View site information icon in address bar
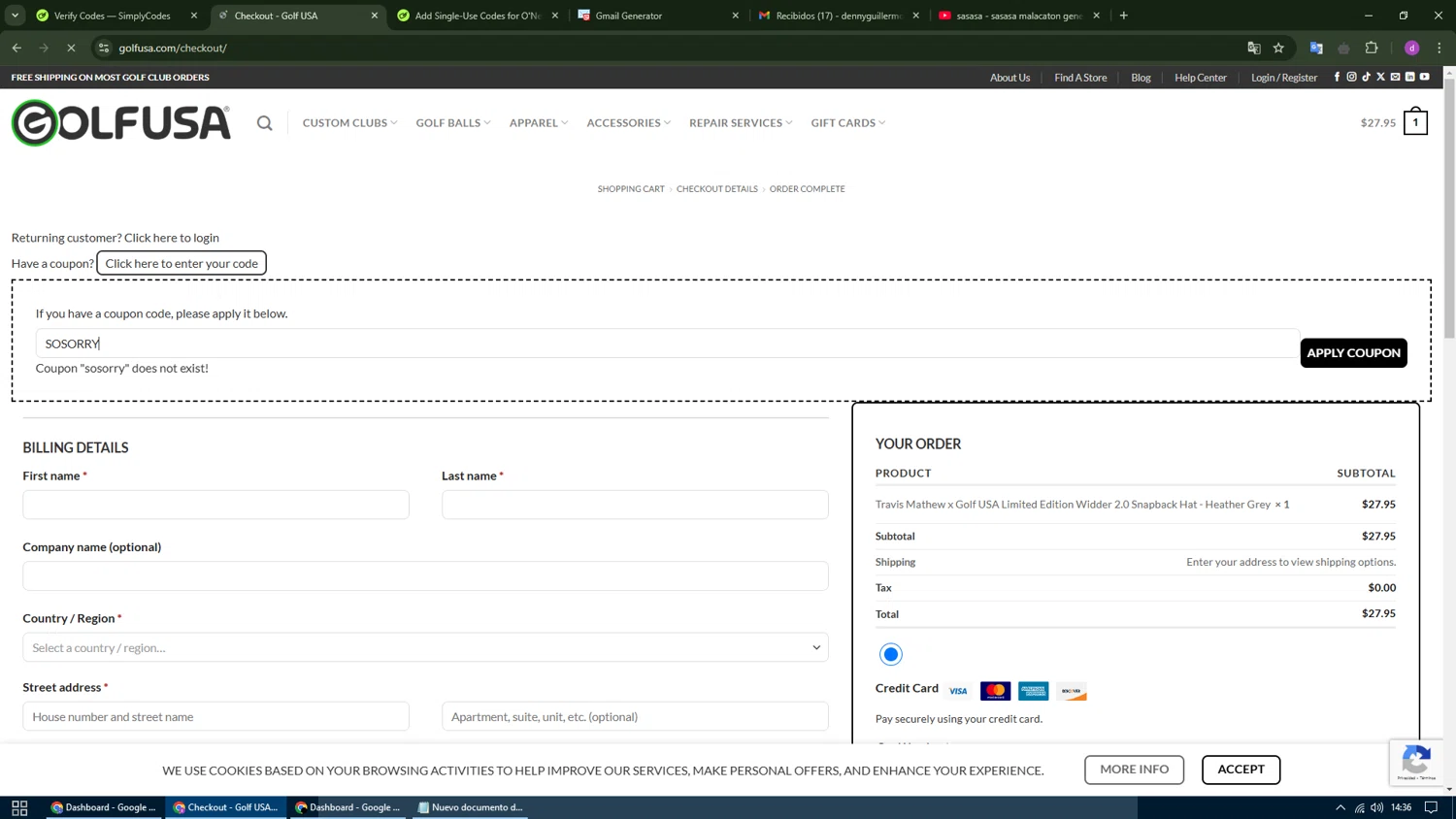This screenshot has height=819, width=1456. (104, 48)
